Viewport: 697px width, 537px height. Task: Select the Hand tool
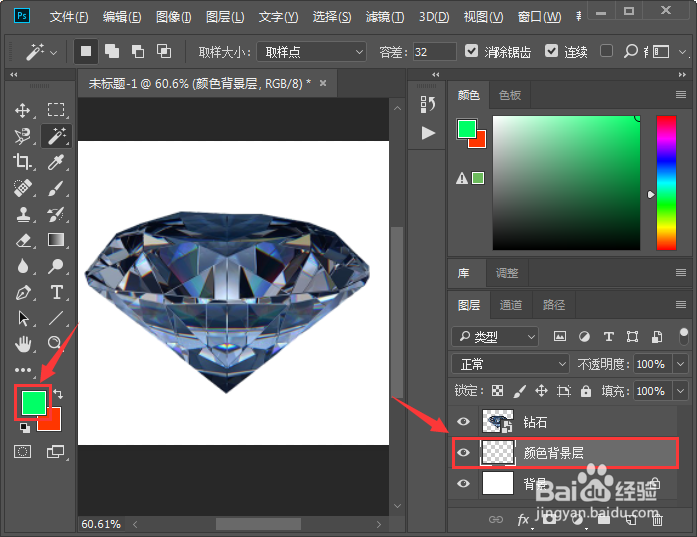pyautogui.click(x=23, y=344)
